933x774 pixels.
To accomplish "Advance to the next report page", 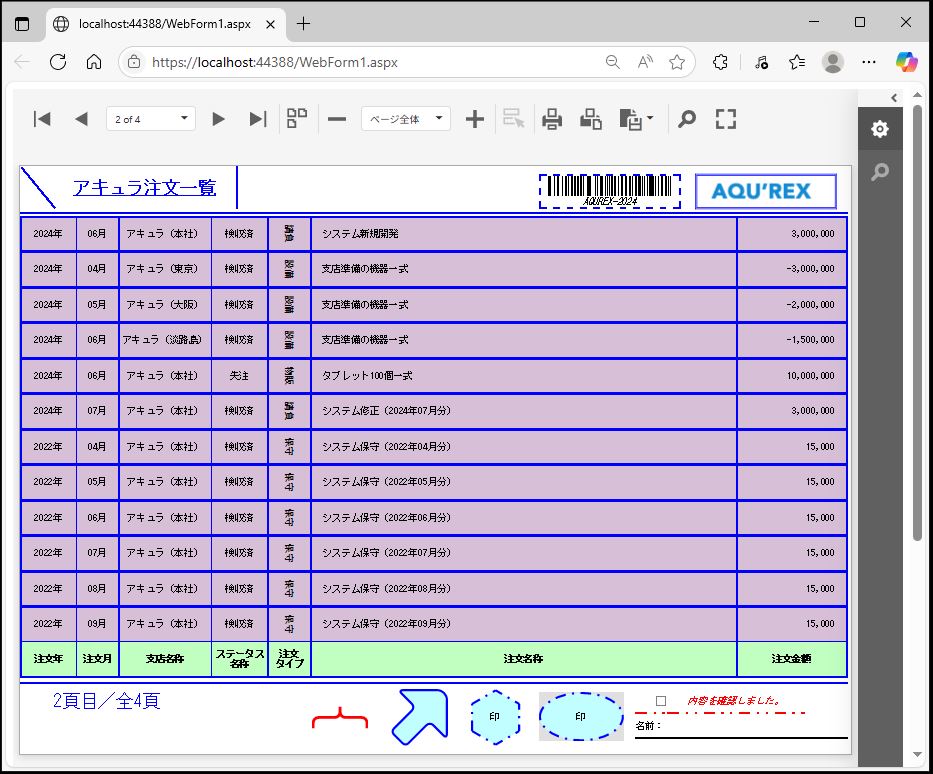I will 218,119.
